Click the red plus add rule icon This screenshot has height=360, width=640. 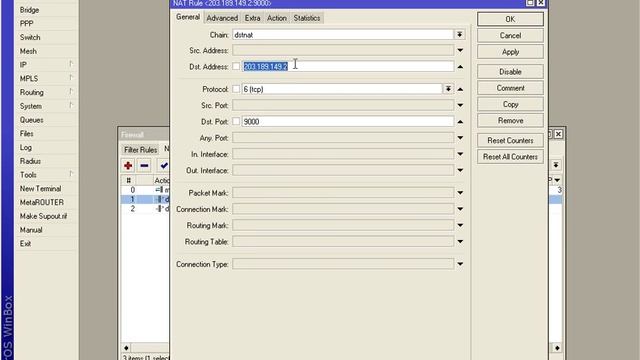128,165
